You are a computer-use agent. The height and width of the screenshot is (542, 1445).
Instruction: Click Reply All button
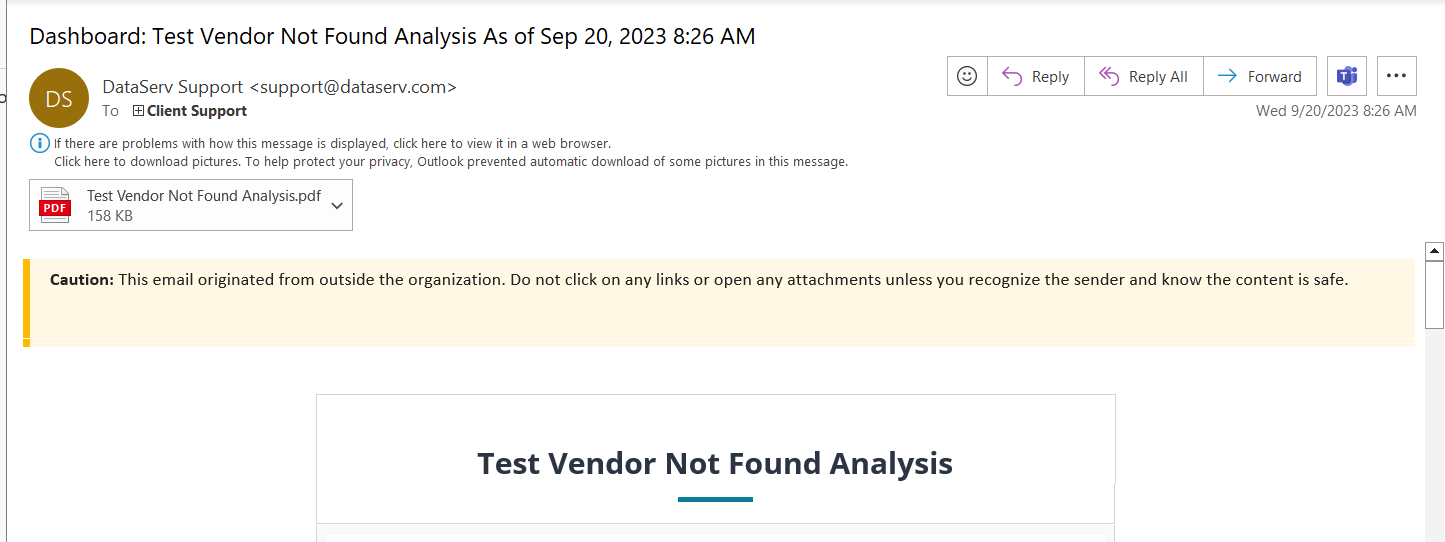(1143, 76)
